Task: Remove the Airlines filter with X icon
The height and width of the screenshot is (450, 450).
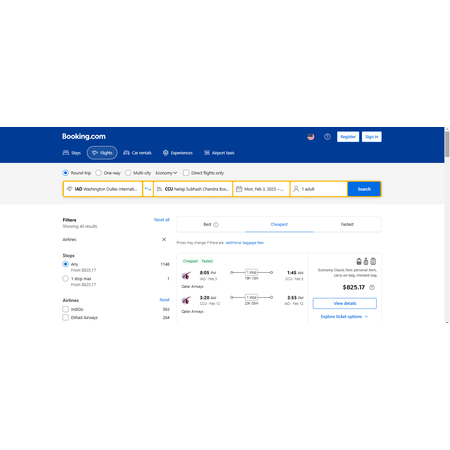Action: (x=164, y=239)
